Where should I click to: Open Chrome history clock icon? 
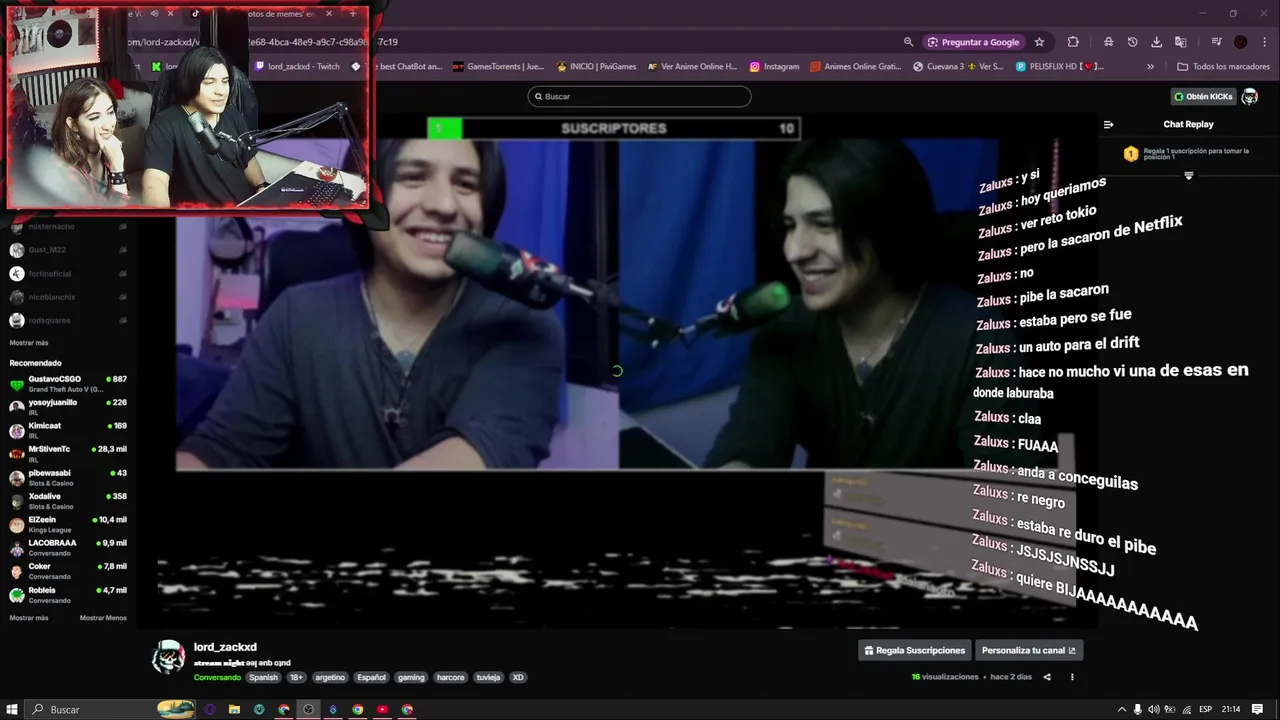pos(1132,42)
